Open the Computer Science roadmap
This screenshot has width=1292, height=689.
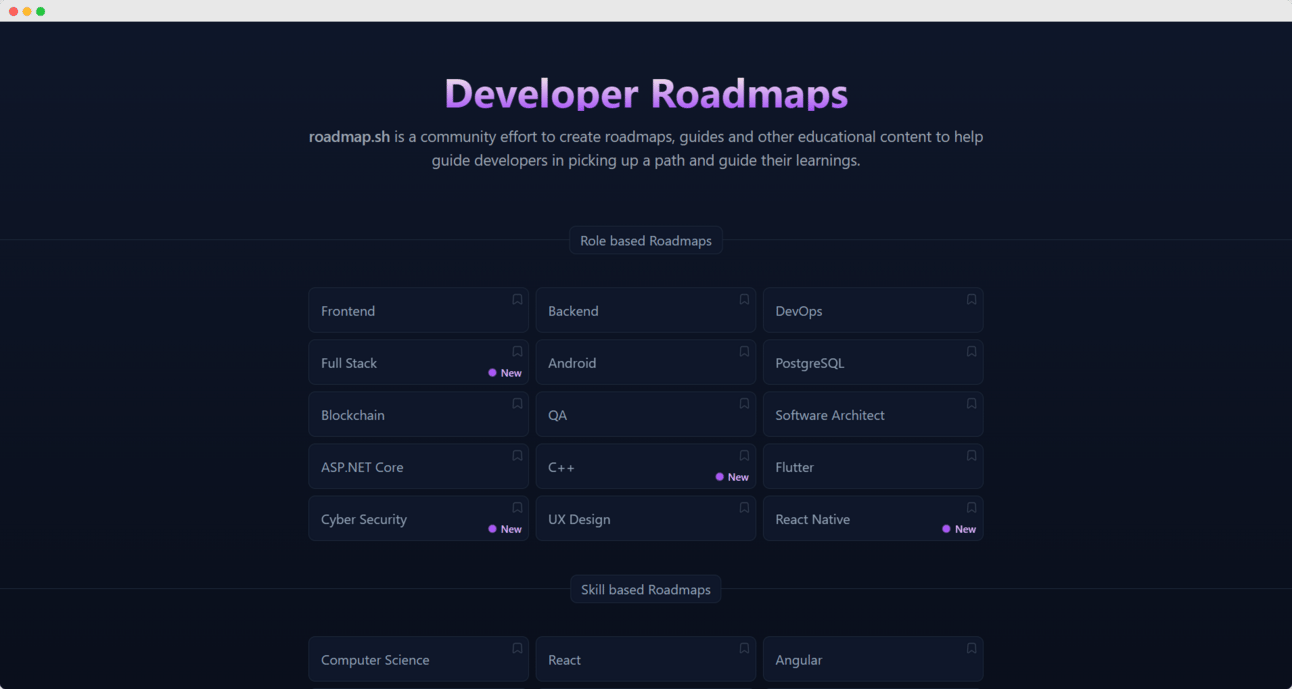[x=418, y=659]
